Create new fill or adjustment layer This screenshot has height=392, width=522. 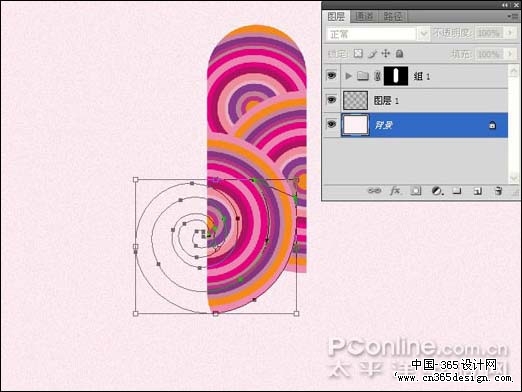pyautogui.click(x=437, y=191)
